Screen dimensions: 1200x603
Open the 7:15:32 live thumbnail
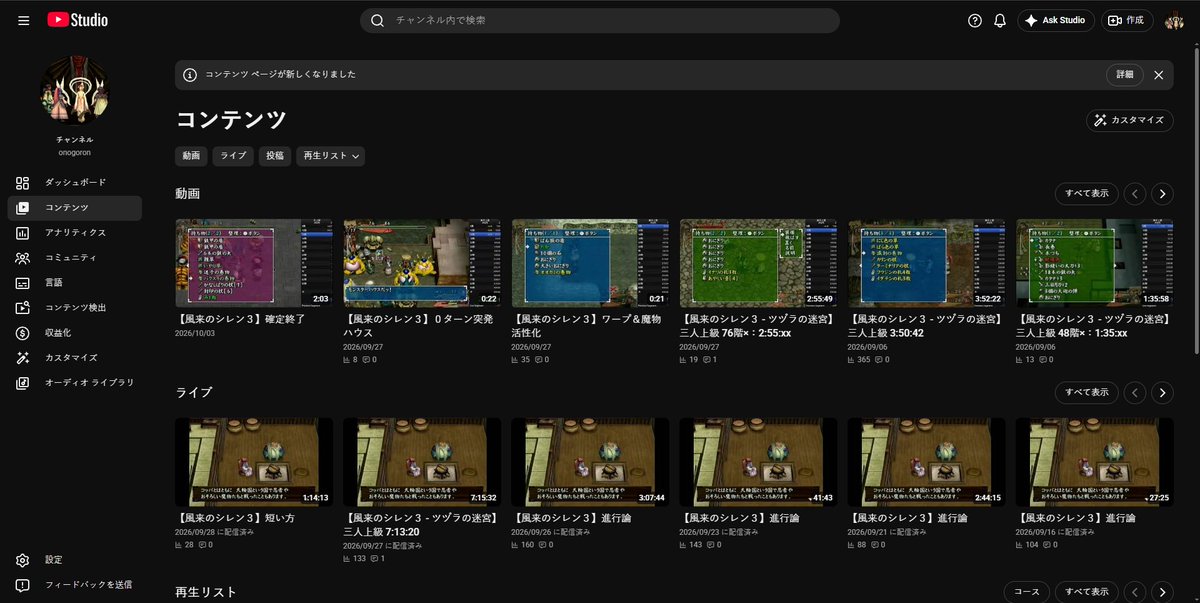(422, 462)
